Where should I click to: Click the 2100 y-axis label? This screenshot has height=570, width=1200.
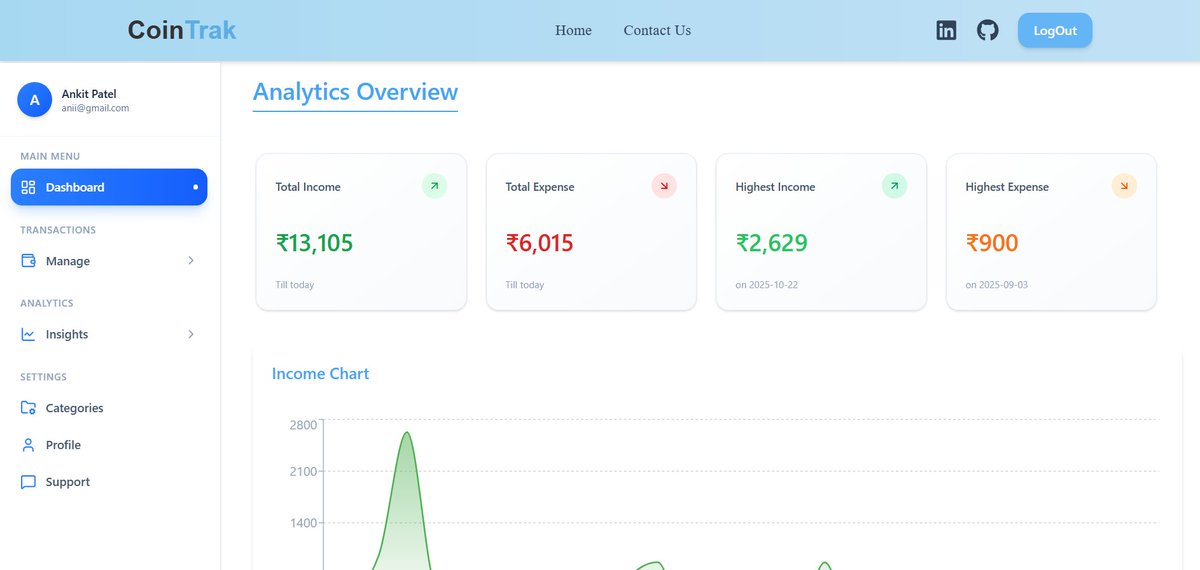(303, 472)
